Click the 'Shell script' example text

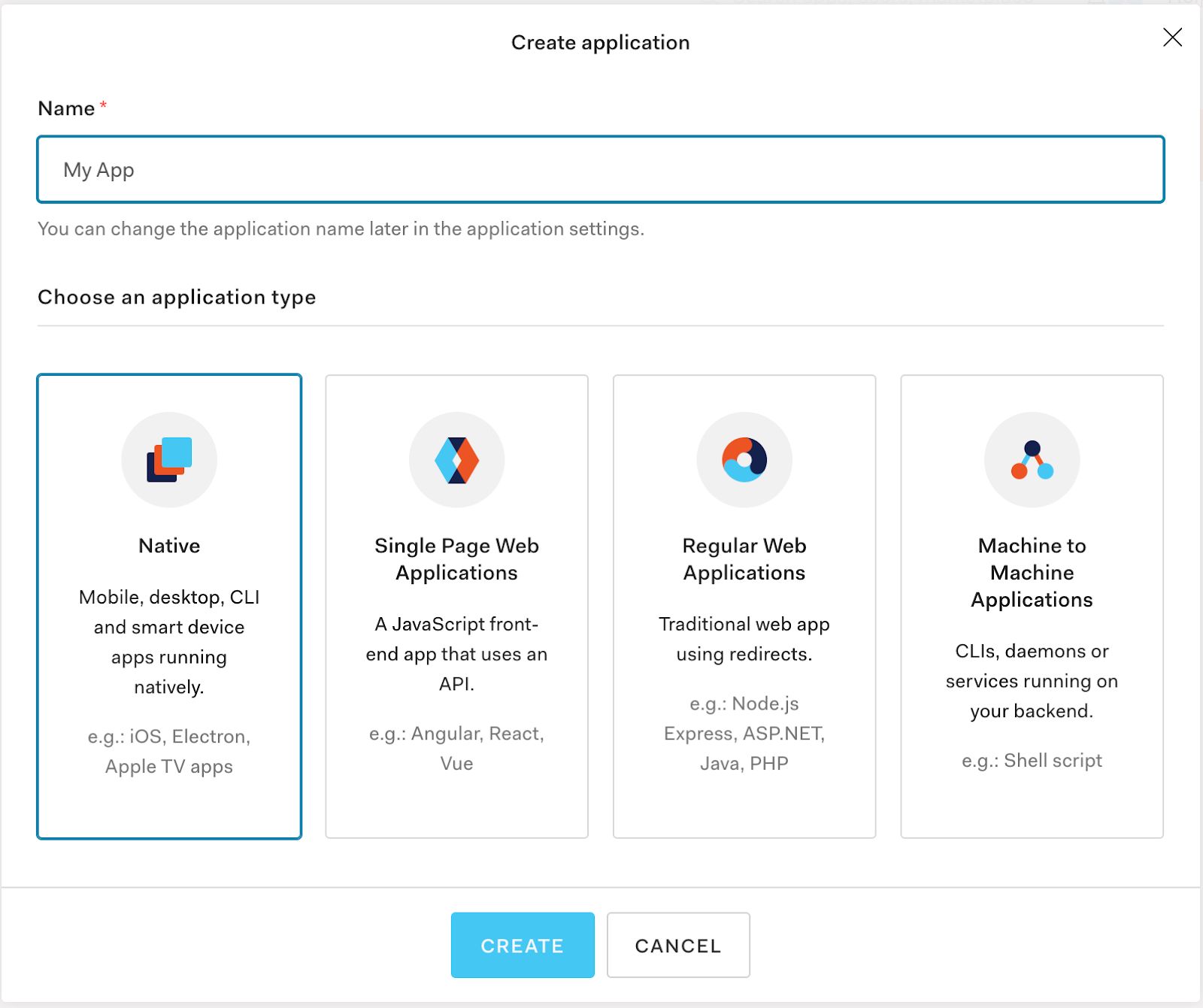1032,761
